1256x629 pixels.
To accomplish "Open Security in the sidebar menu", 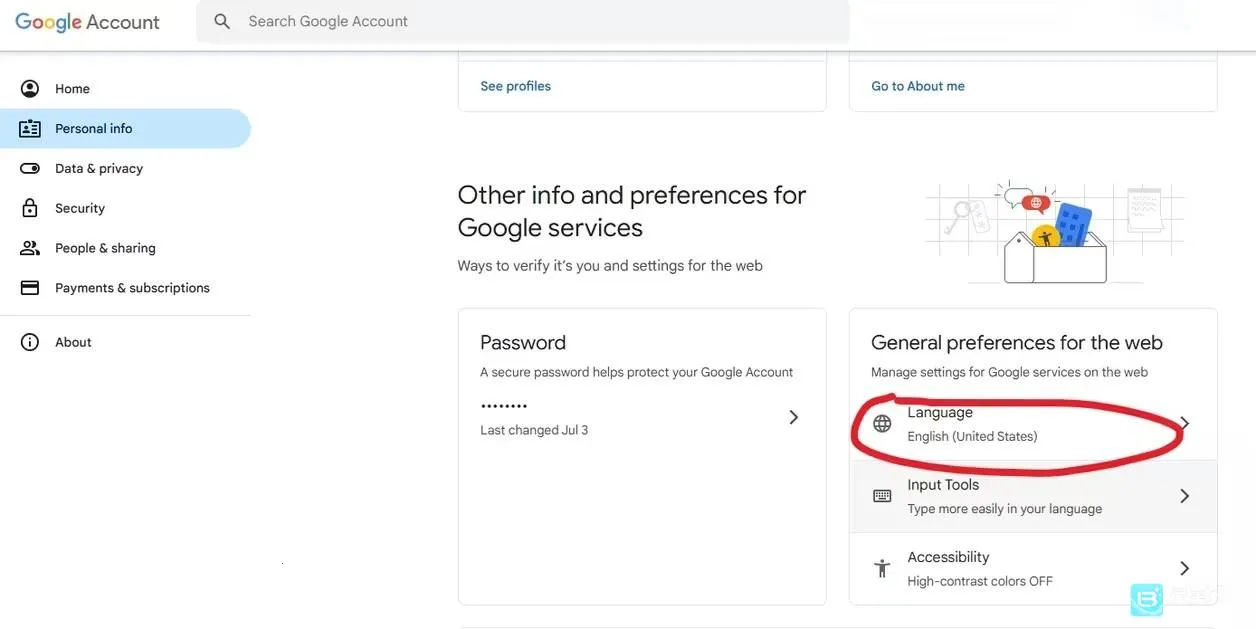I will (80, 208).
